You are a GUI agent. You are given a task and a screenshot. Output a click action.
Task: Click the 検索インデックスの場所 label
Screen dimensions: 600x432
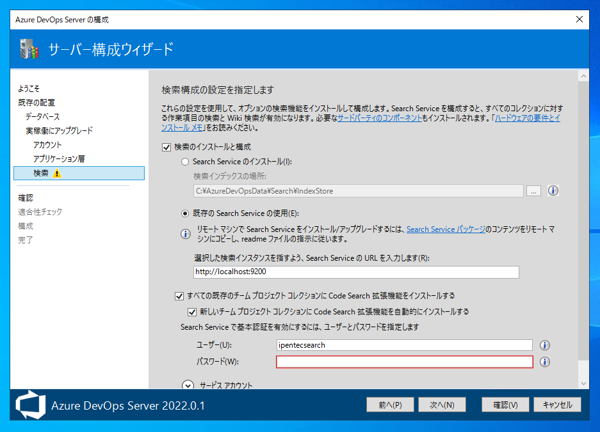point(230,176)
